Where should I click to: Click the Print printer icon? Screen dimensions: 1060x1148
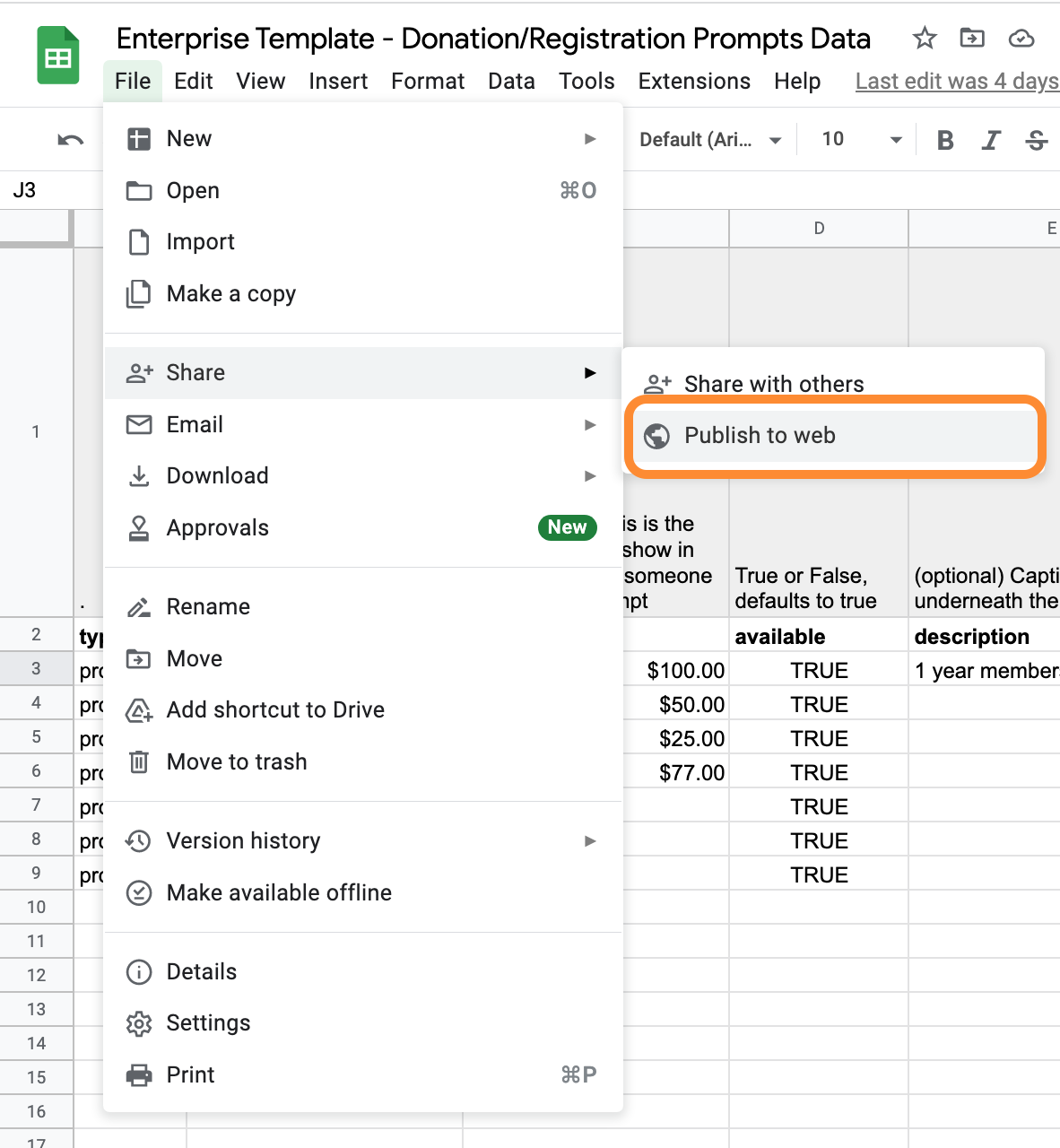[x=139, y=1075]
